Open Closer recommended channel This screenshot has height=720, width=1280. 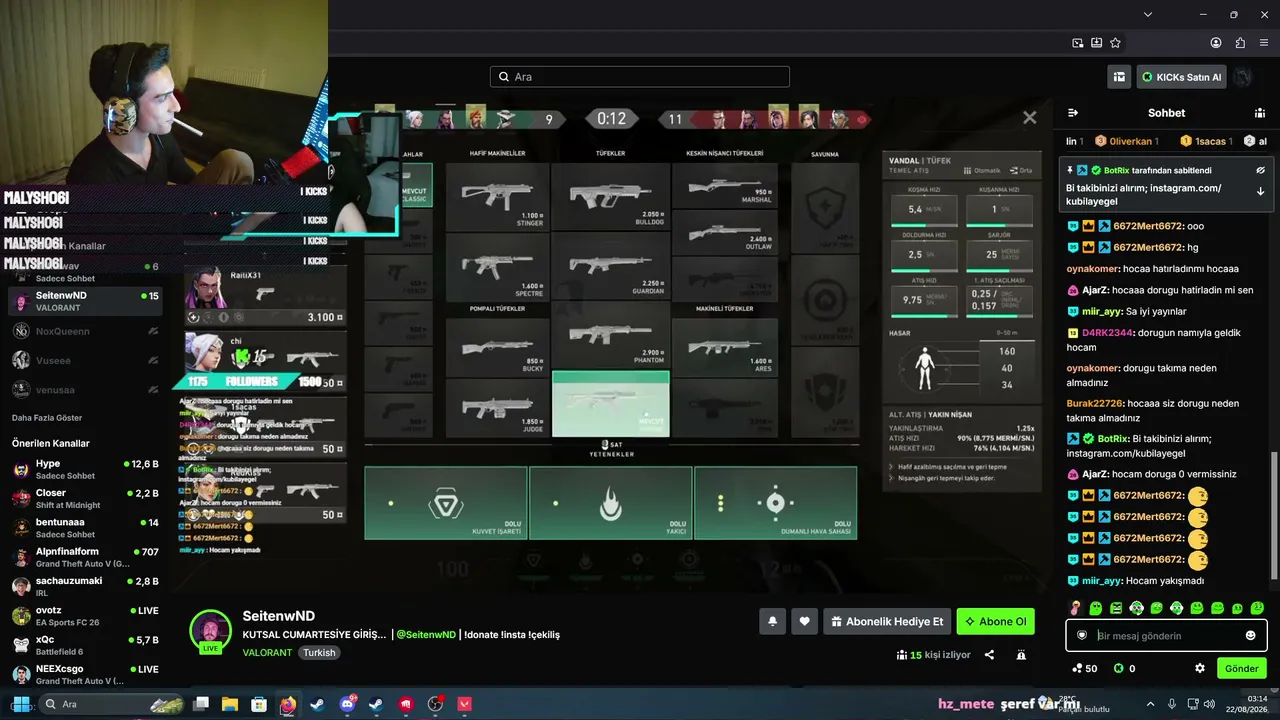(x=84, y=498)
